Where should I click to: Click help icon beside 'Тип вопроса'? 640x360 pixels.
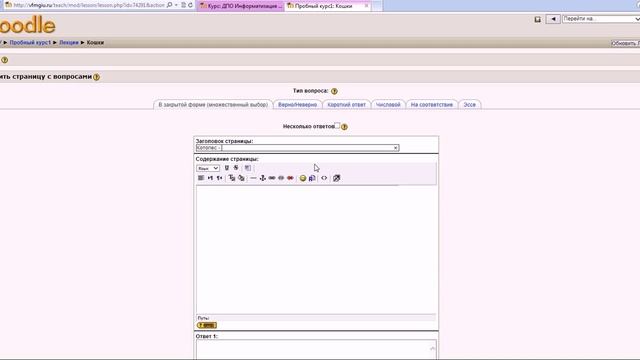[x=334, y=91]
